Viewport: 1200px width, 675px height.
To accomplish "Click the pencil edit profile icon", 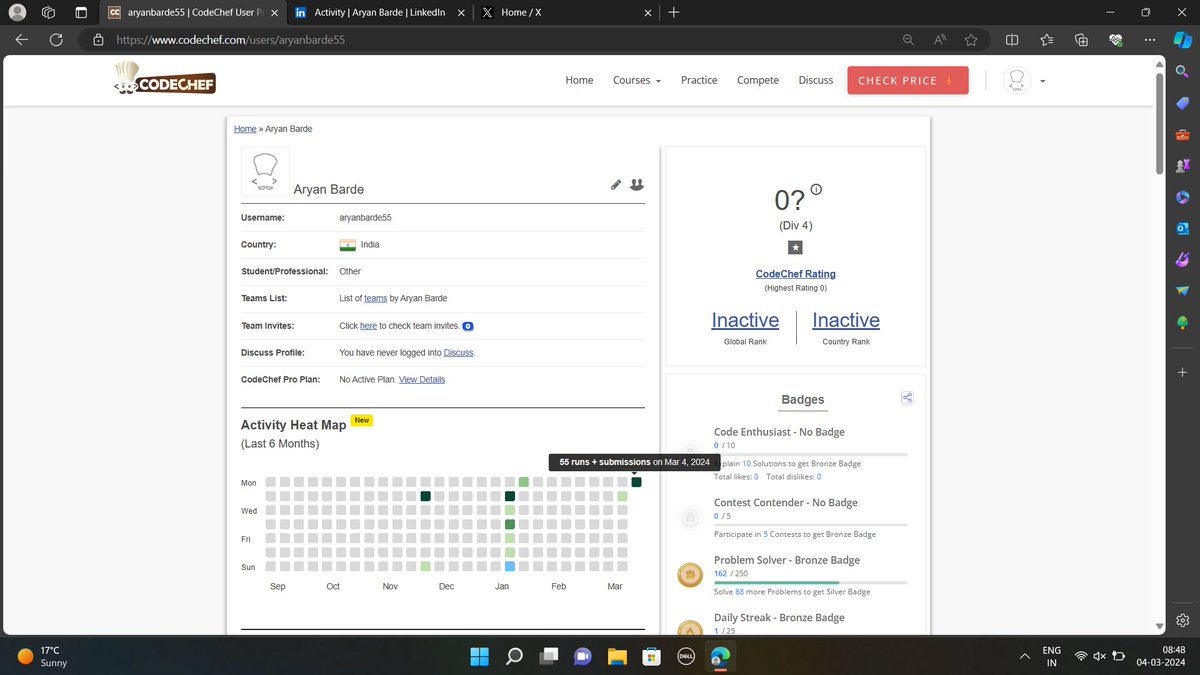I will 616,185.
